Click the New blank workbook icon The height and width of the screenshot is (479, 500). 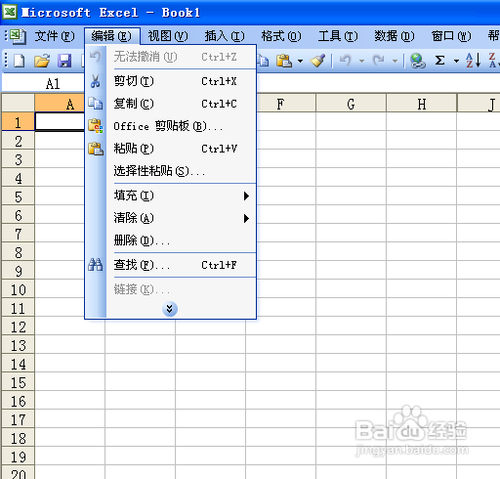pos(19,61)
